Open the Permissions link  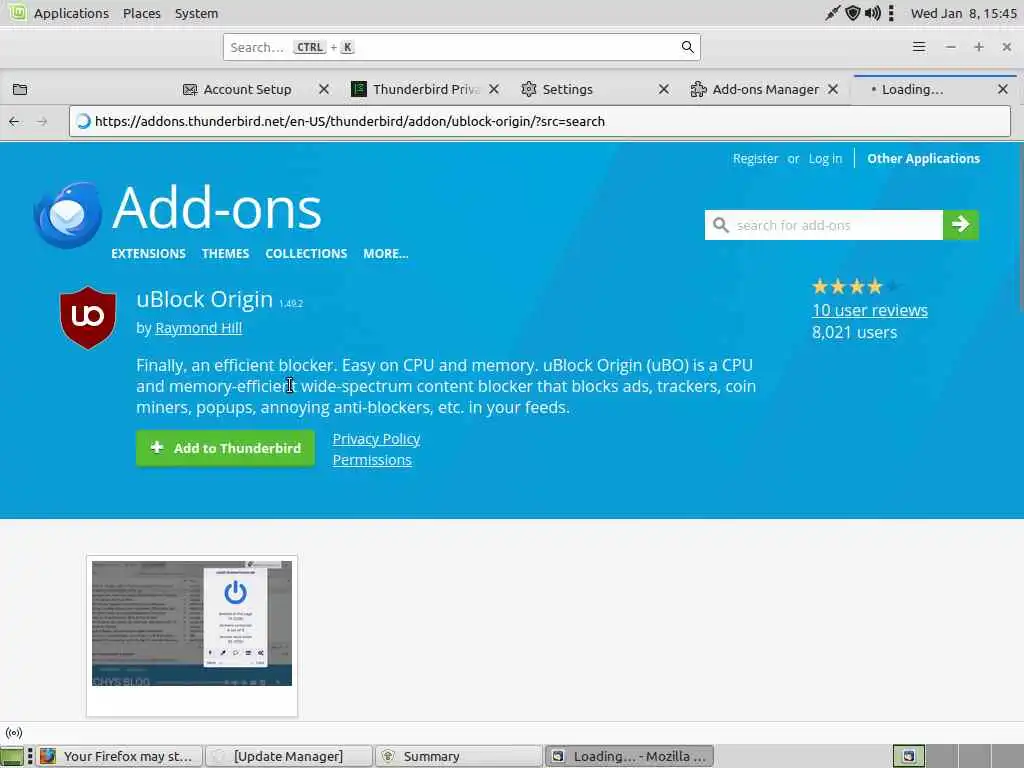pos(372,460)
